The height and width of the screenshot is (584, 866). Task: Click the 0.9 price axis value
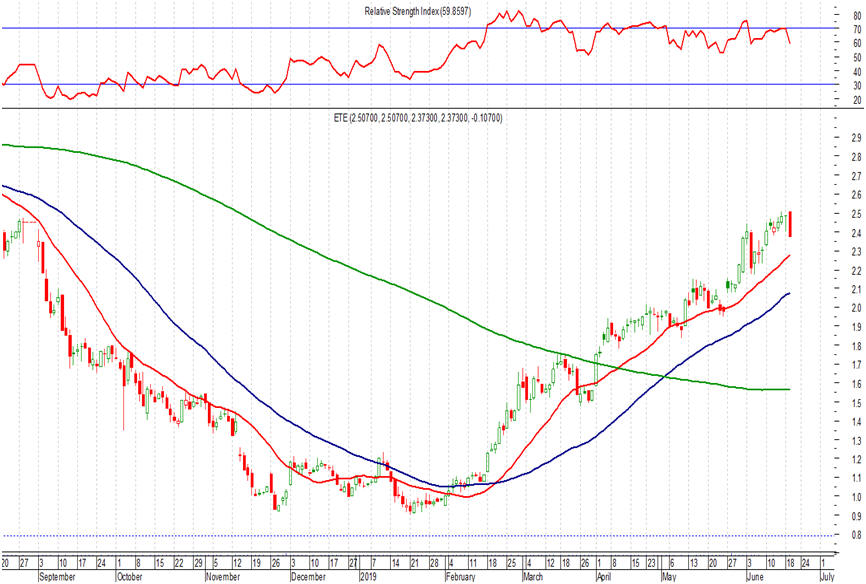coord(856,517)
